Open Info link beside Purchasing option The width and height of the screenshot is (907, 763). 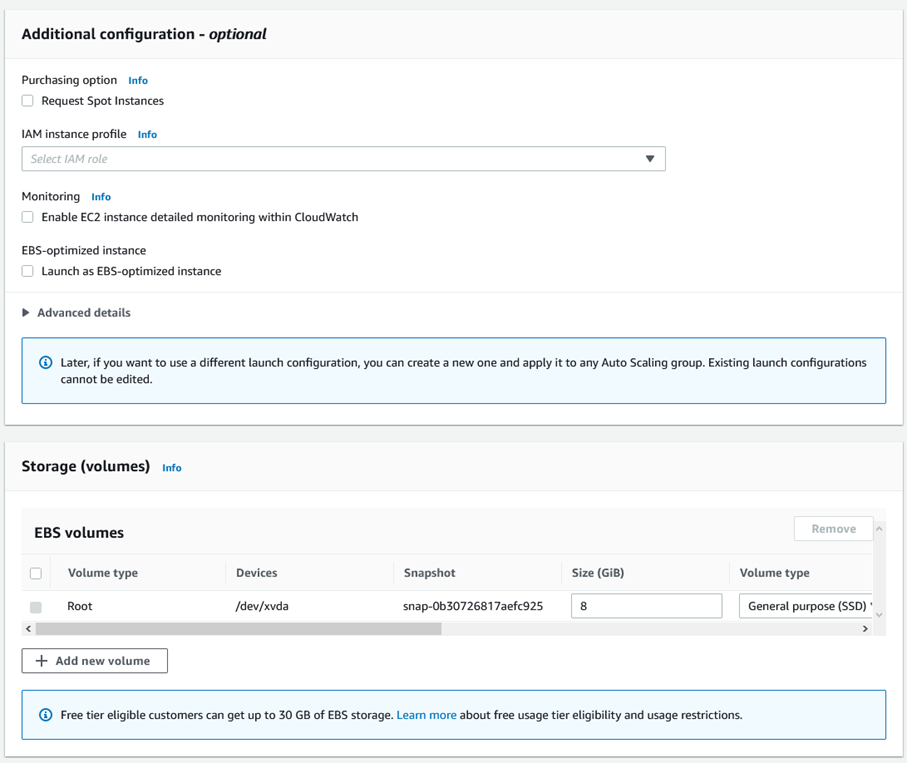tap(138, 80)
